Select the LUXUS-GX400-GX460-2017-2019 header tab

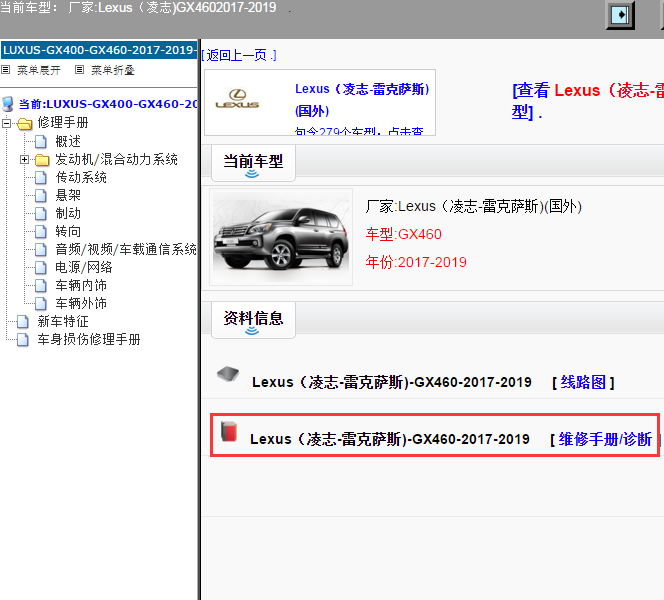(x=99, y=50)
